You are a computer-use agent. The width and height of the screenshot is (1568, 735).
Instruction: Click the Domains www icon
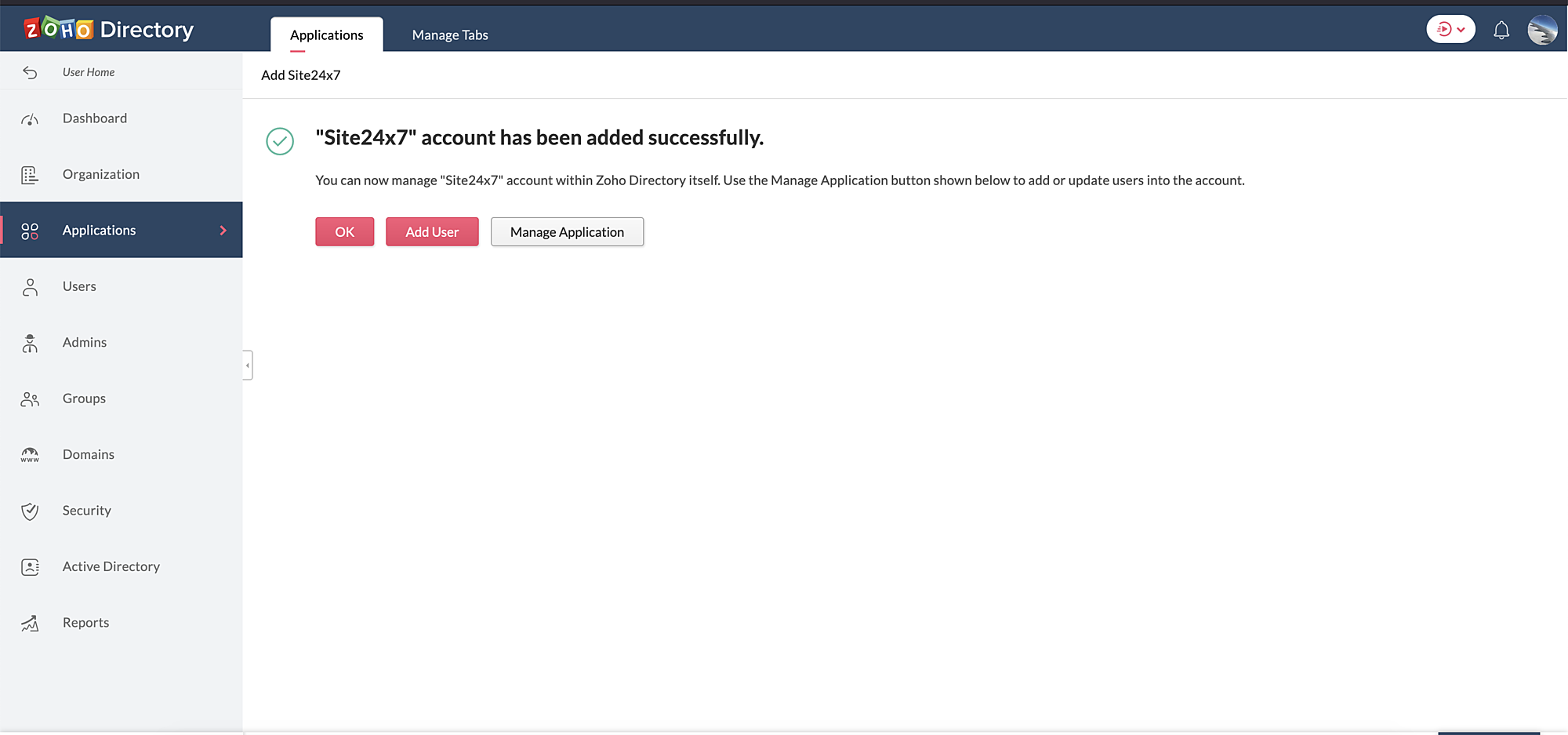click(x=30, y=455)
